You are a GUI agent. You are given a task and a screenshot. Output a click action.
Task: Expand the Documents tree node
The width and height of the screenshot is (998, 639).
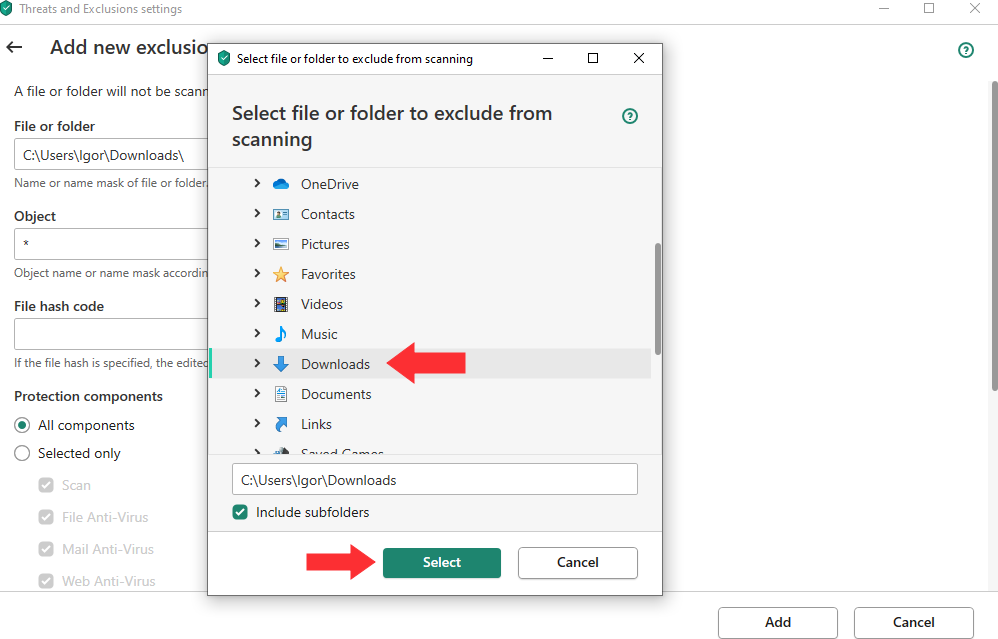tap(257, 393)
